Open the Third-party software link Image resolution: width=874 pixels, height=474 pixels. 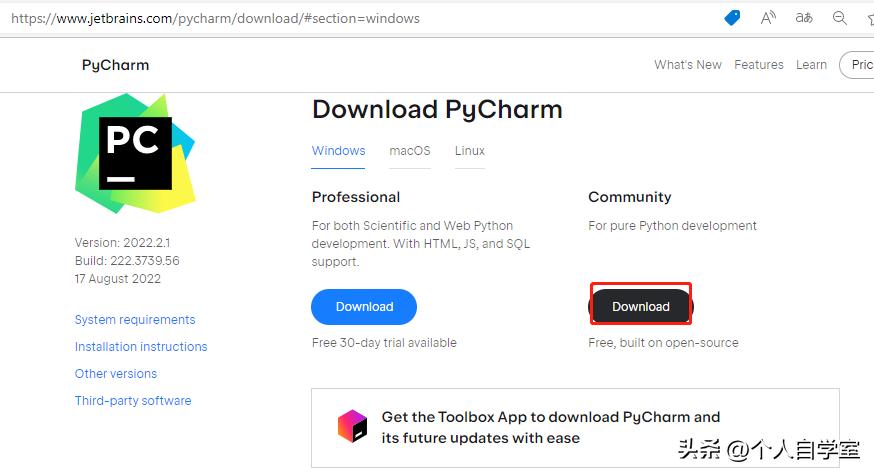click(133, 400)
